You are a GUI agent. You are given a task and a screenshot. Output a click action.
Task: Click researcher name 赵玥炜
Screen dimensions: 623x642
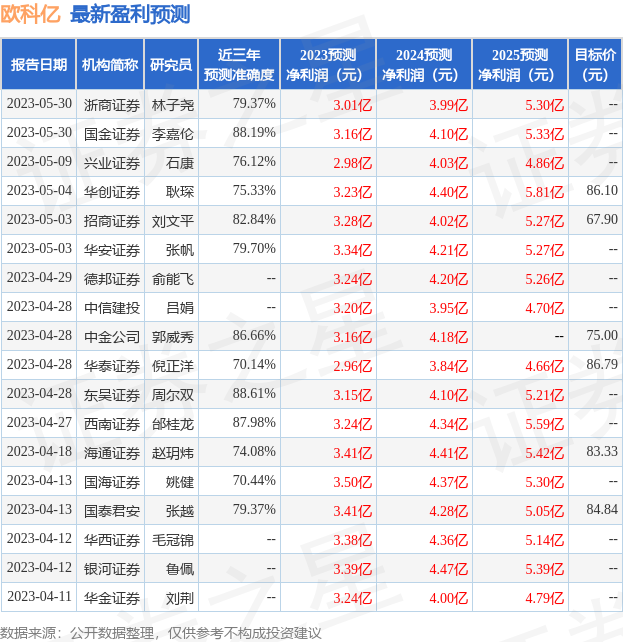[x=173, y=453]
